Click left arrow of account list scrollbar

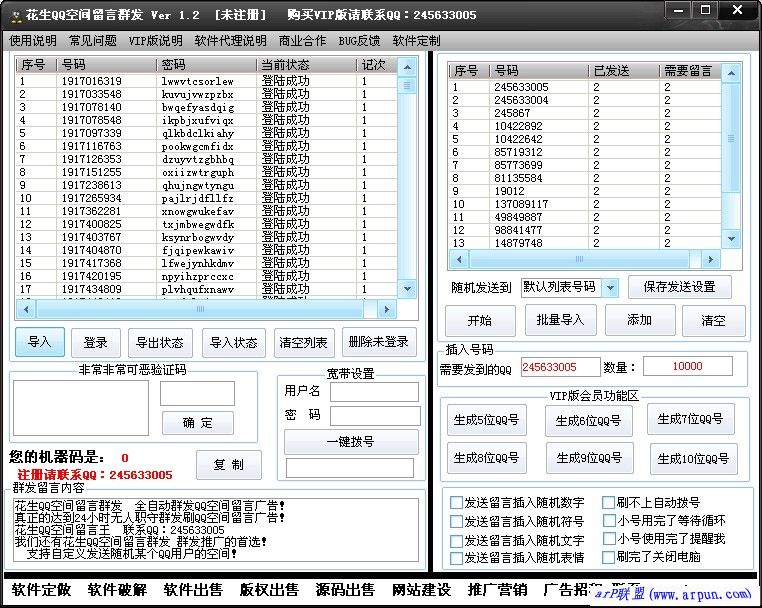coord(26,309)
